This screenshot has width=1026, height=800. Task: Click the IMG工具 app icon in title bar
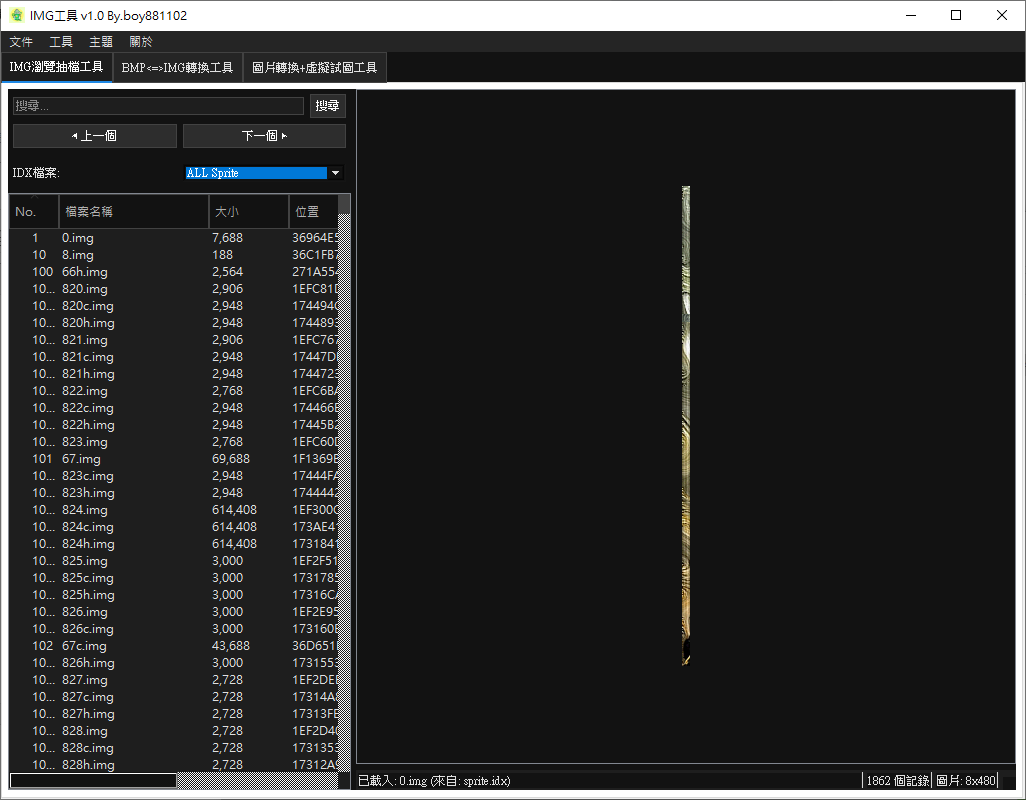coord(16,15)
